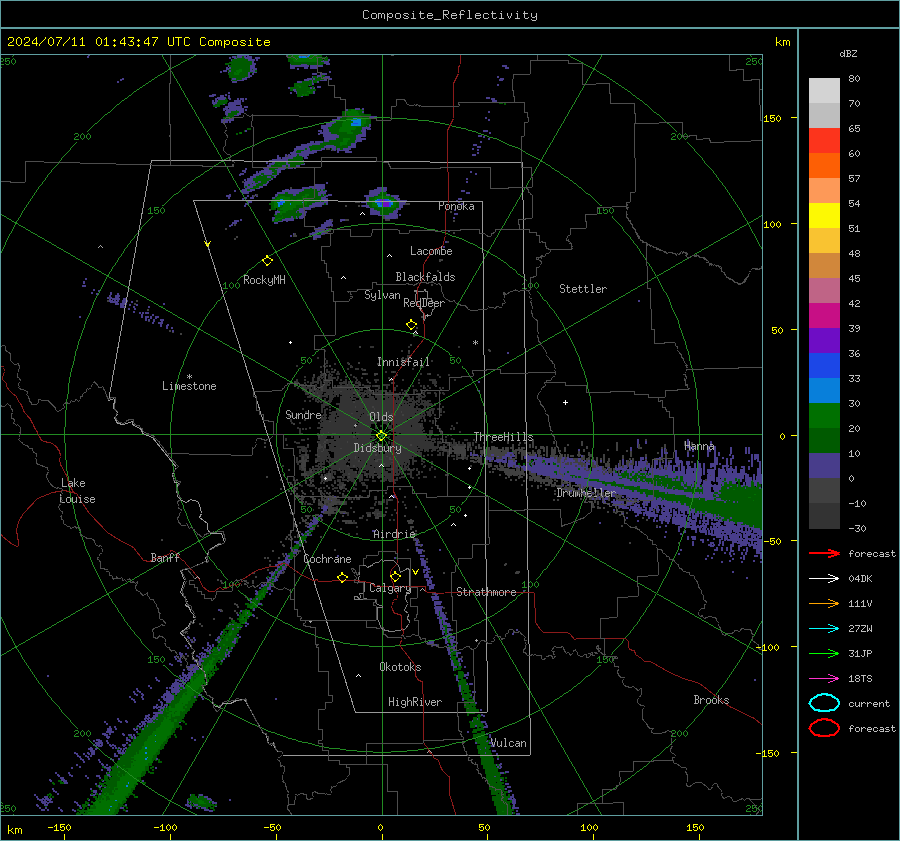Click the cyan 'current' ellipse icon
This screenshot has width=900, height=841.
point(824,703)
